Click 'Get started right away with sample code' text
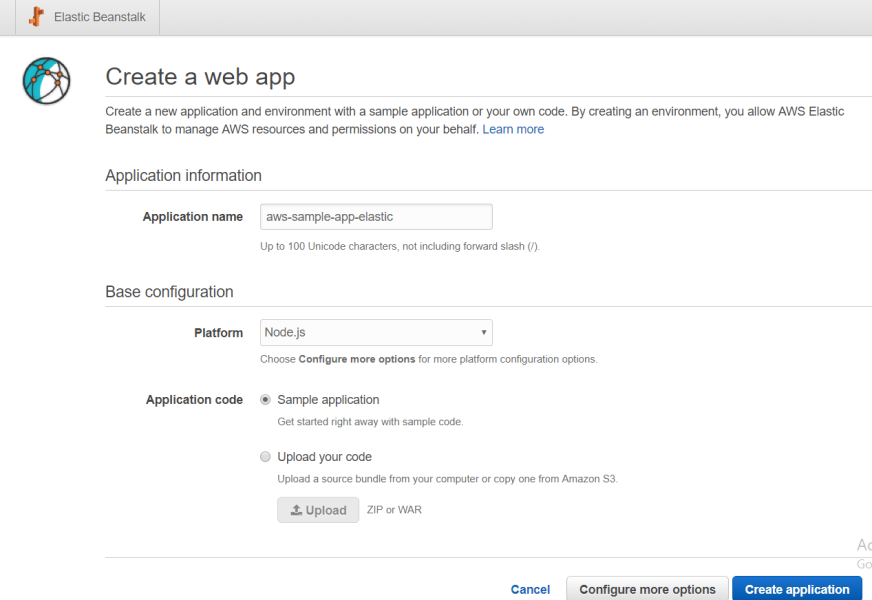Screen dimensions: 872x600 [x=370, y=422]
